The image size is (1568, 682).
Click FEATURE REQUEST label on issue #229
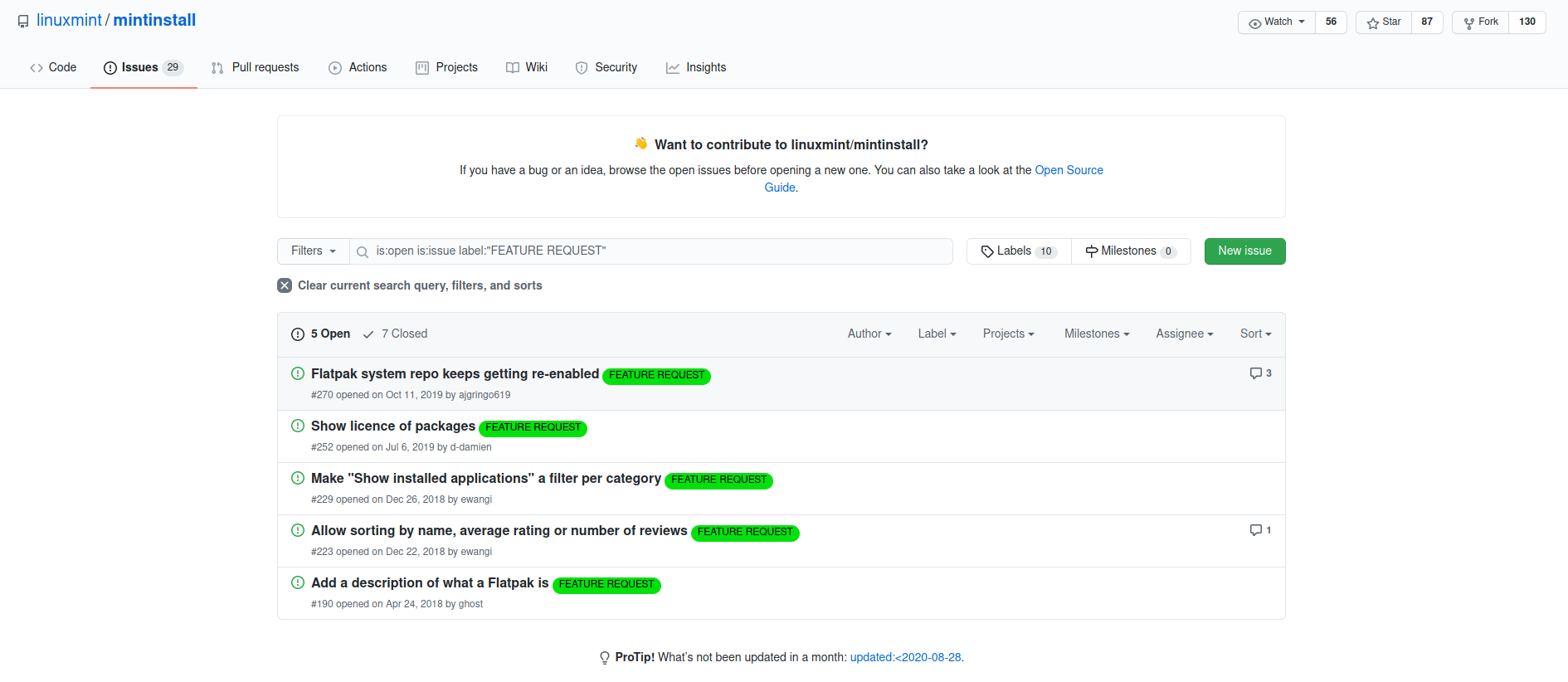[x=718, y=480]
